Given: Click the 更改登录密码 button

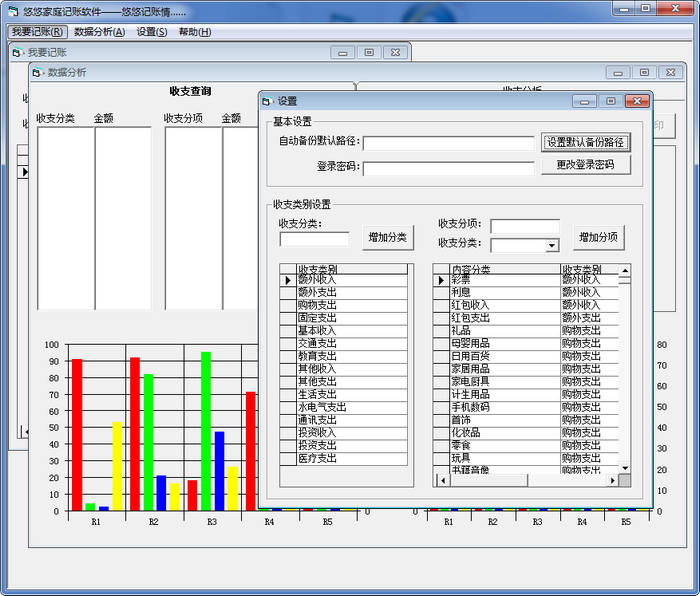Looking at the screenshot, I should click(x=586, y=165).
